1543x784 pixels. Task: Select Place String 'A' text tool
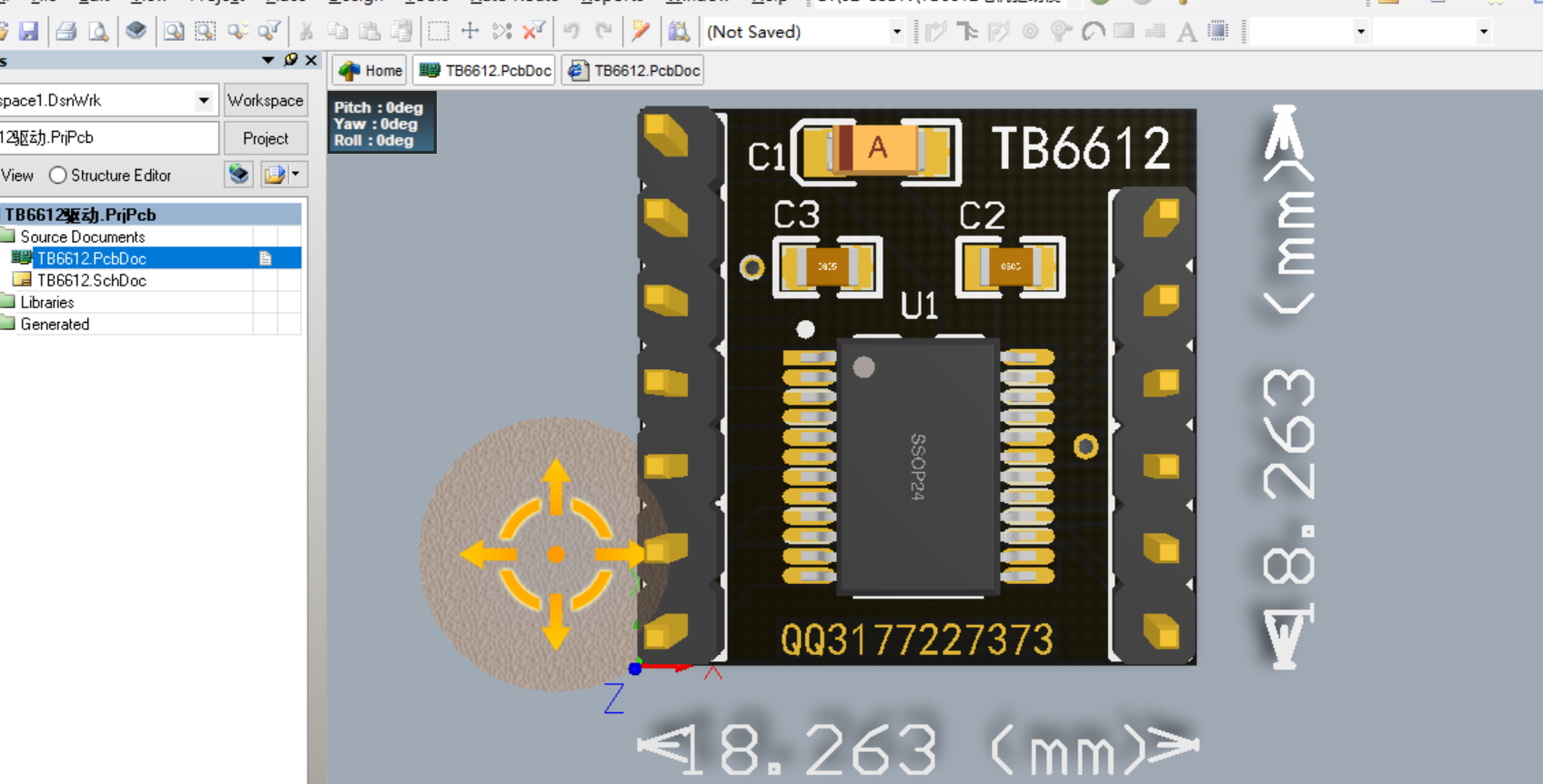point(1186,33)
